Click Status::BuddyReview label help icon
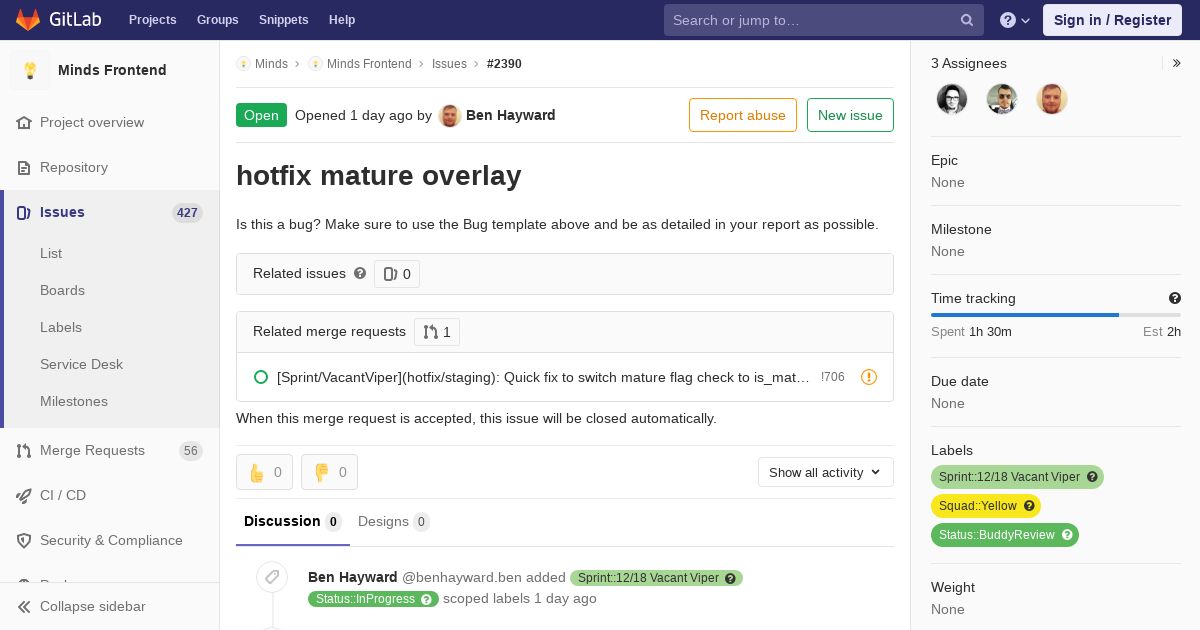Viewport: 1200px width, 630px height. pyautogui.click(x=1067, y=535)
